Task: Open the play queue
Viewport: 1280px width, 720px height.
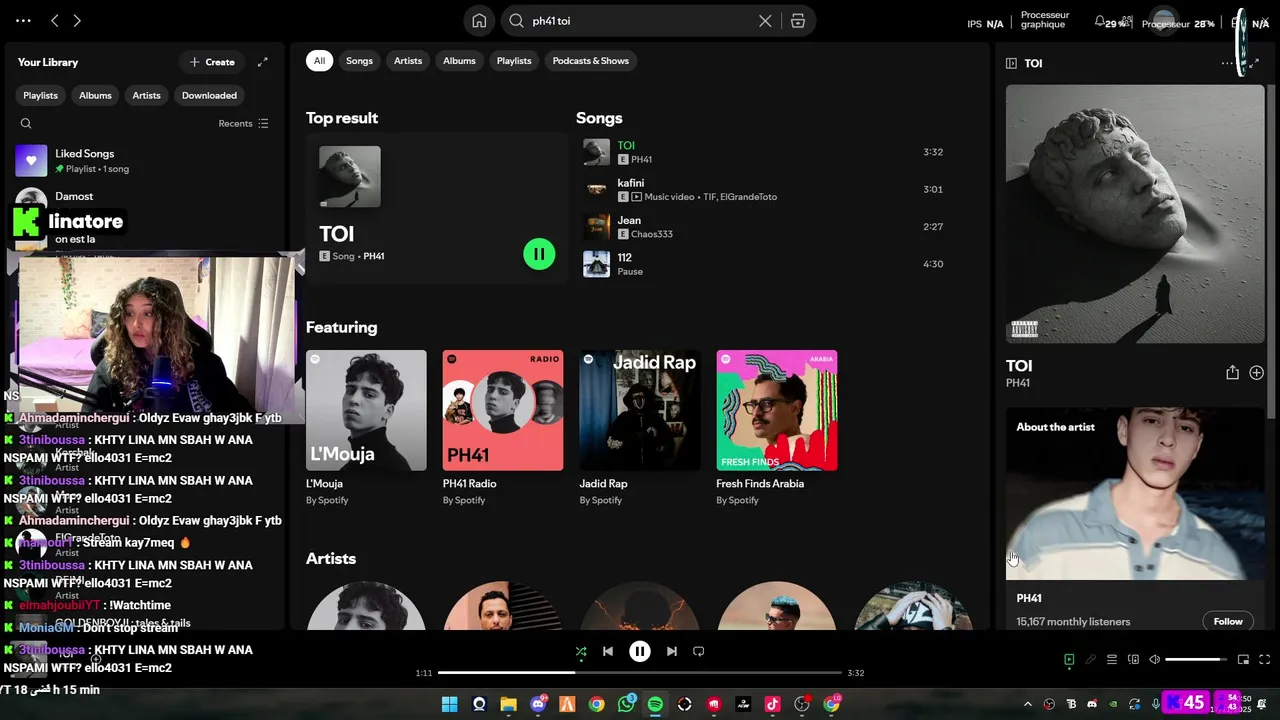Action: coord(1112,660)
